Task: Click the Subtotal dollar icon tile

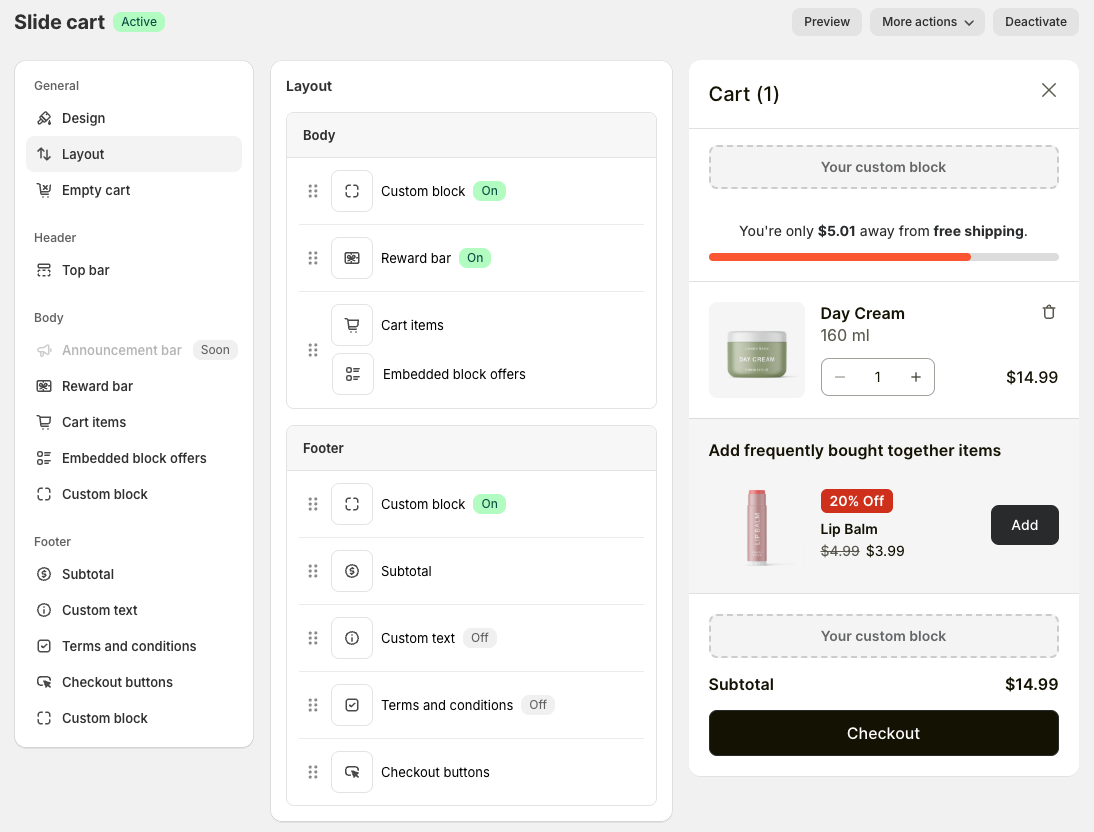Action: 352,571
